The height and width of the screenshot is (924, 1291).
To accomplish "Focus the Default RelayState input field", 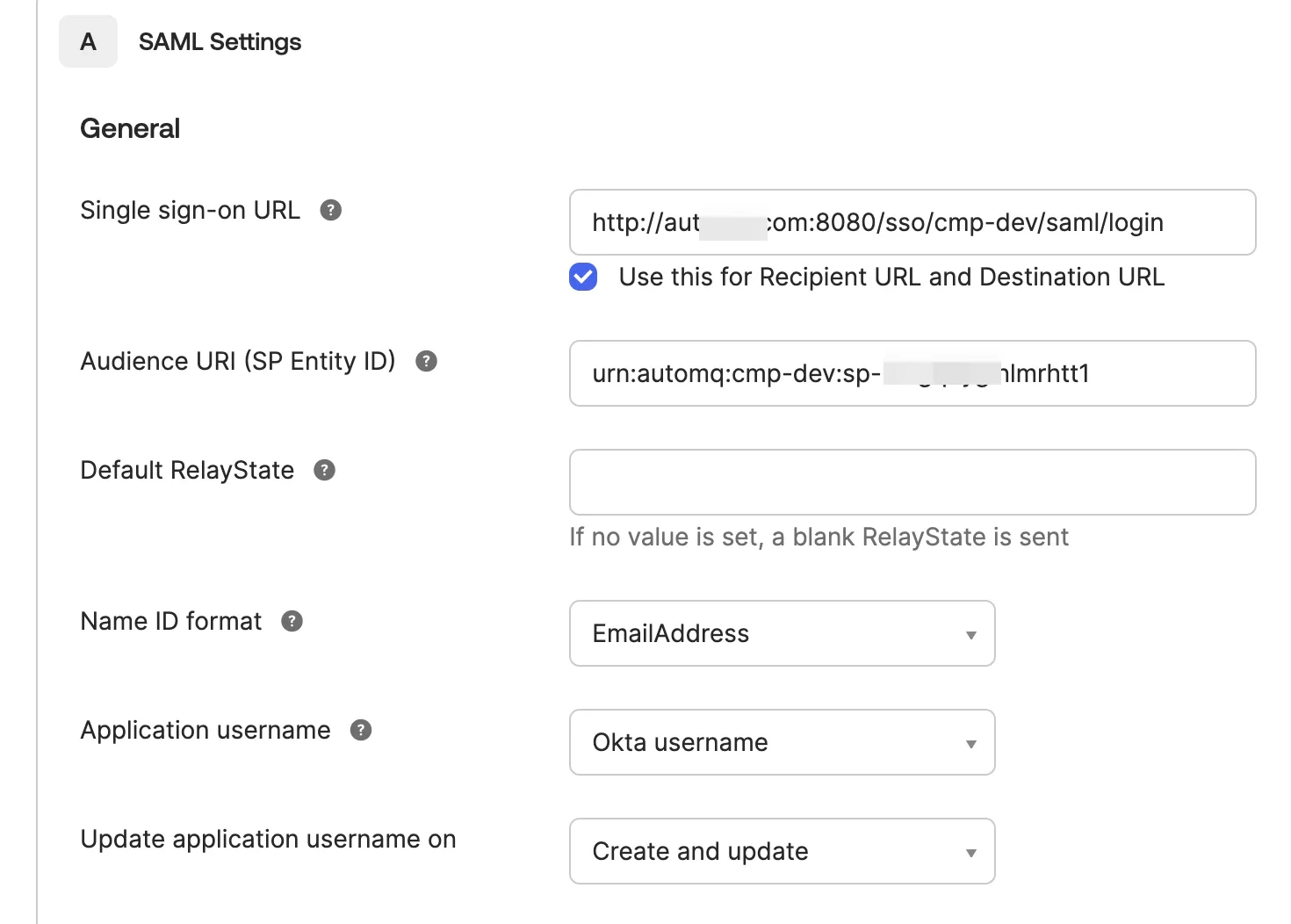I will [912, 481].
